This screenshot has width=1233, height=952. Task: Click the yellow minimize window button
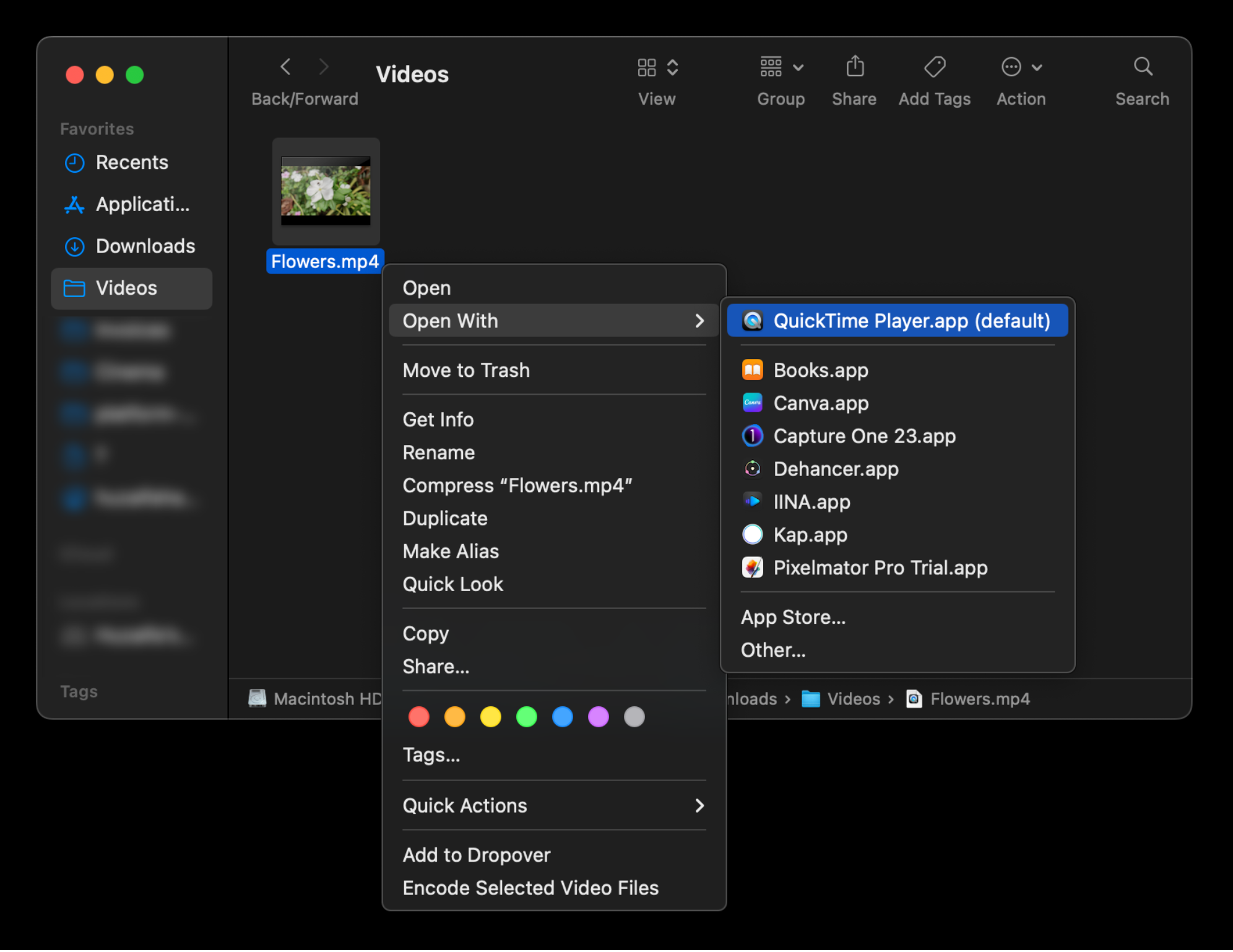[105, 75]
